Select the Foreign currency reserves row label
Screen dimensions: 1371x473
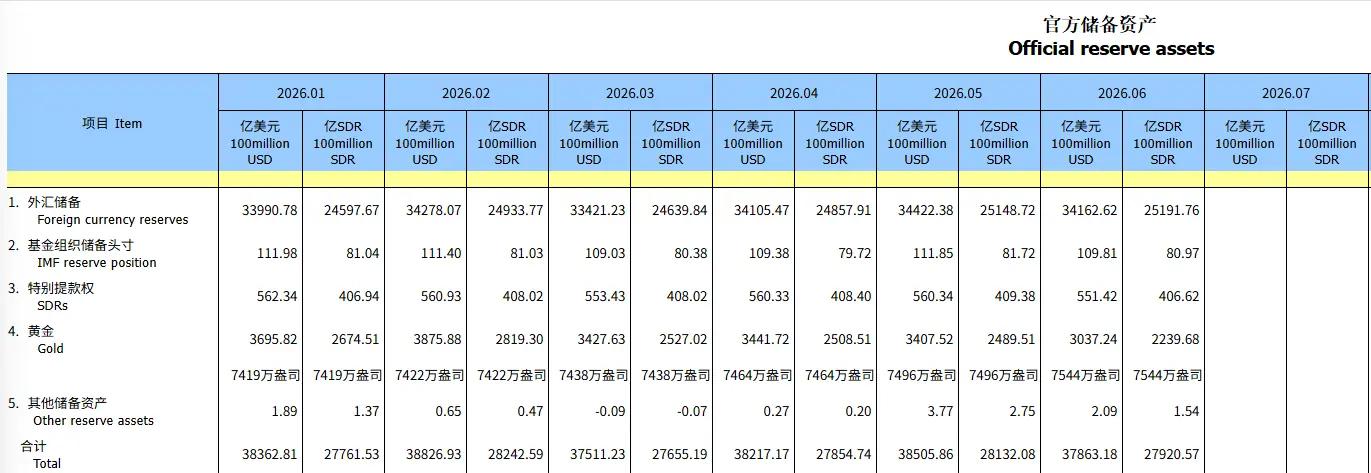click(x=112, y=220)
